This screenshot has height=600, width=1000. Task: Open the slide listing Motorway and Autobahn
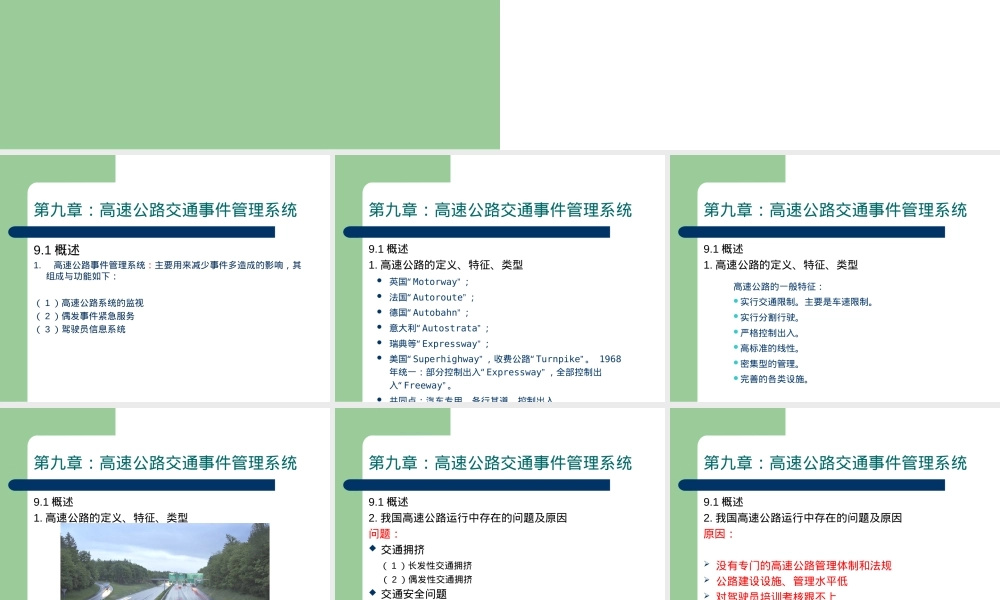click(x=500, y=278)
